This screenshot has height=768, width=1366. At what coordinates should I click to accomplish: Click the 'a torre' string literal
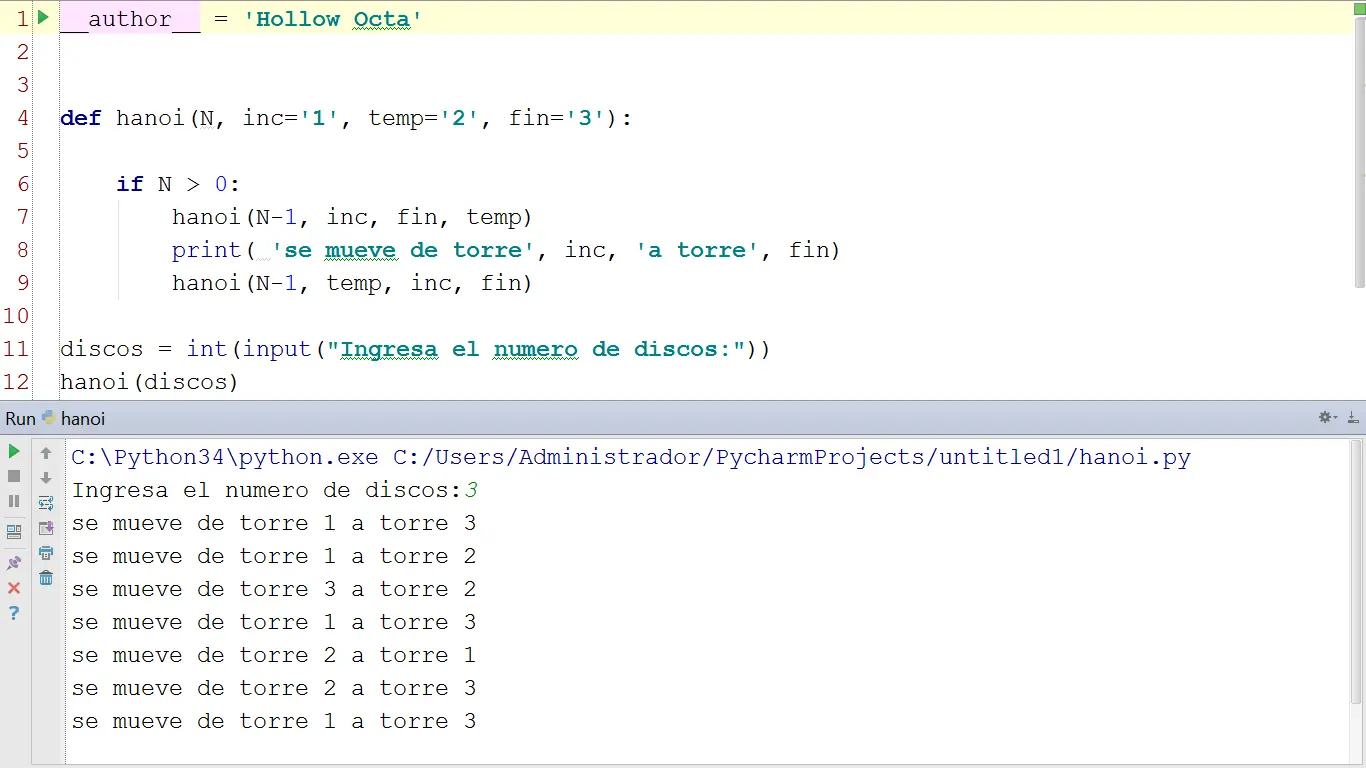pos(697,250)
